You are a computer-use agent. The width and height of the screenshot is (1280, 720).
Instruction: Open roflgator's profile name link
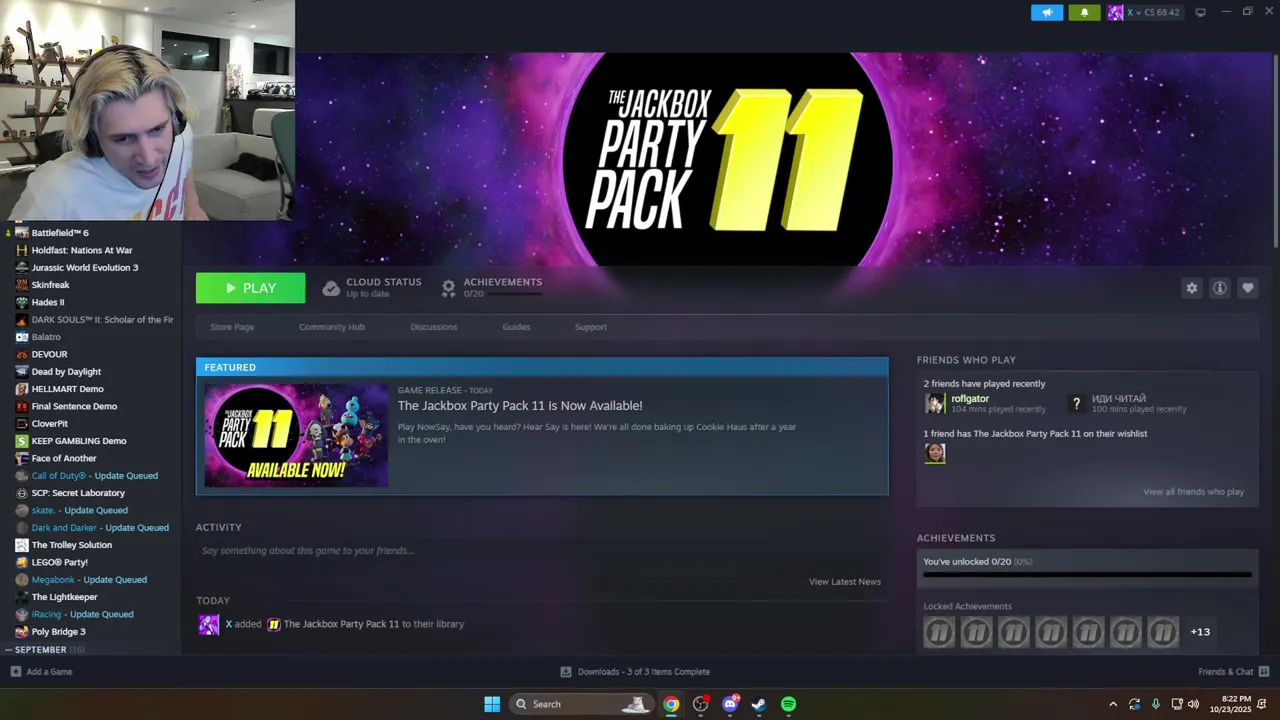pos(970,398)
